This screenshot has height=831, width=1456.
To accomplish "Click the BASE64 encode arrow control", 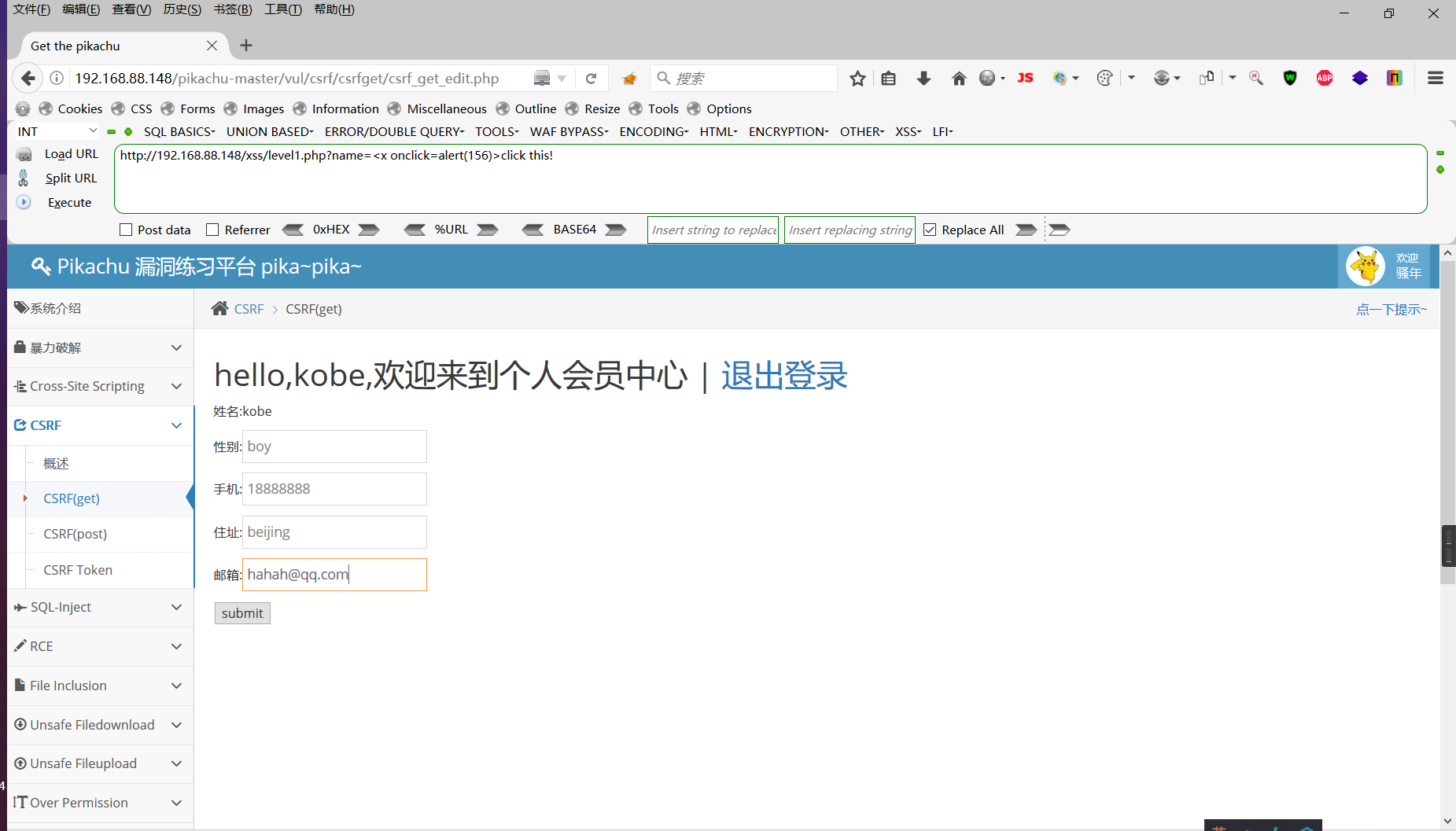I will [x=617, y=230].
